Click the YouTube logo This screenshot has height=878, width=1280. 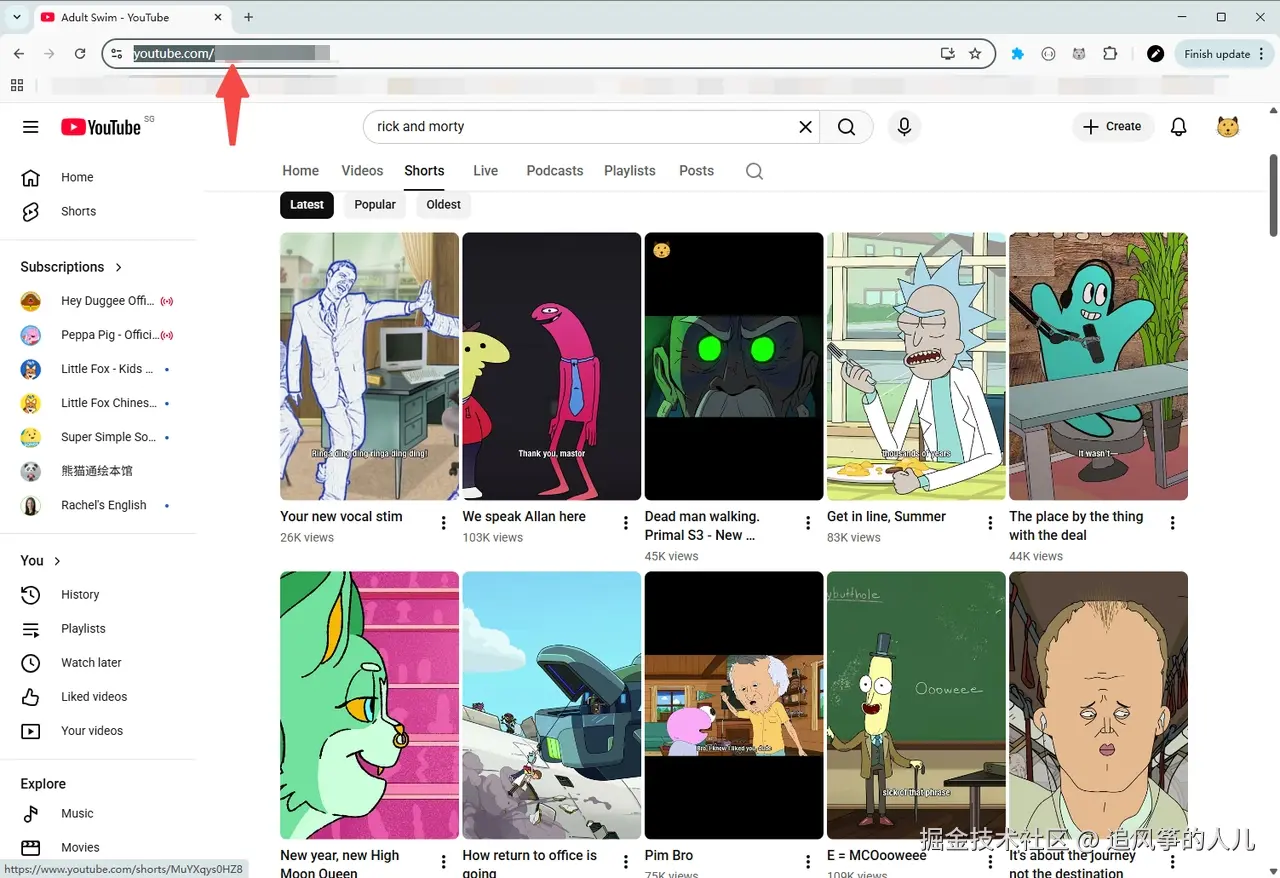click(x=101, y=127)
